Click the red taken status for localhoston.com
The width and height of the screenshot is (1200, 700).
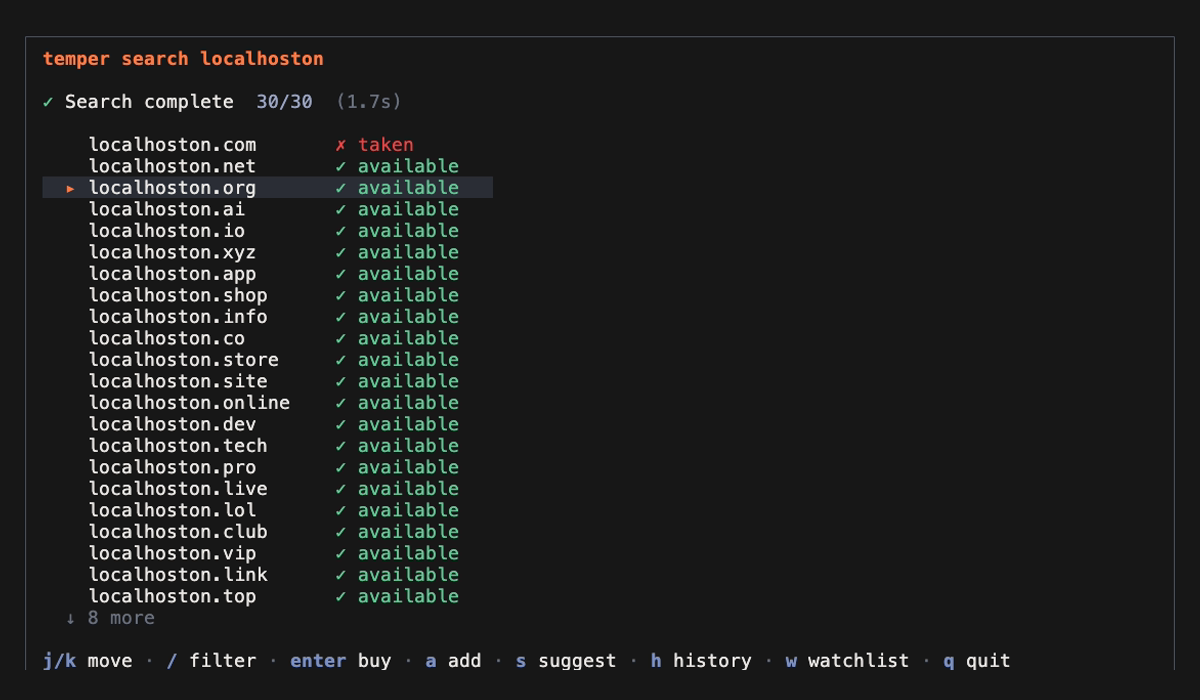click(374, 145)
